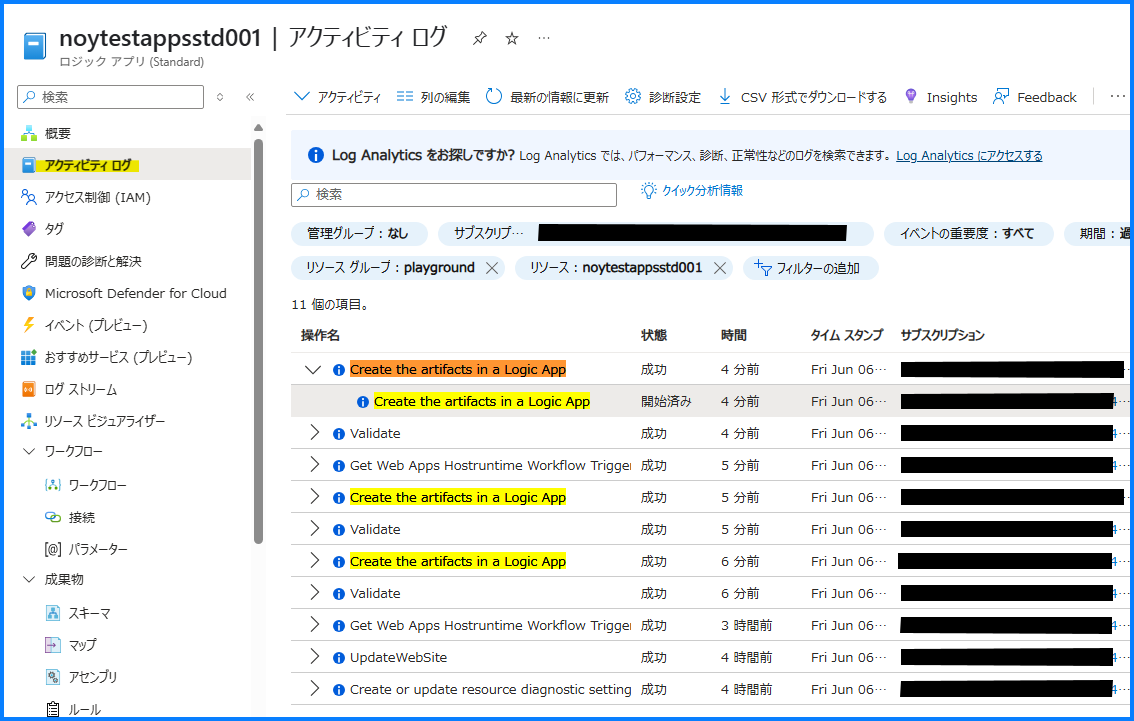Open クイック分析情報
1134x721 pixels.
(x=692, y=191)
